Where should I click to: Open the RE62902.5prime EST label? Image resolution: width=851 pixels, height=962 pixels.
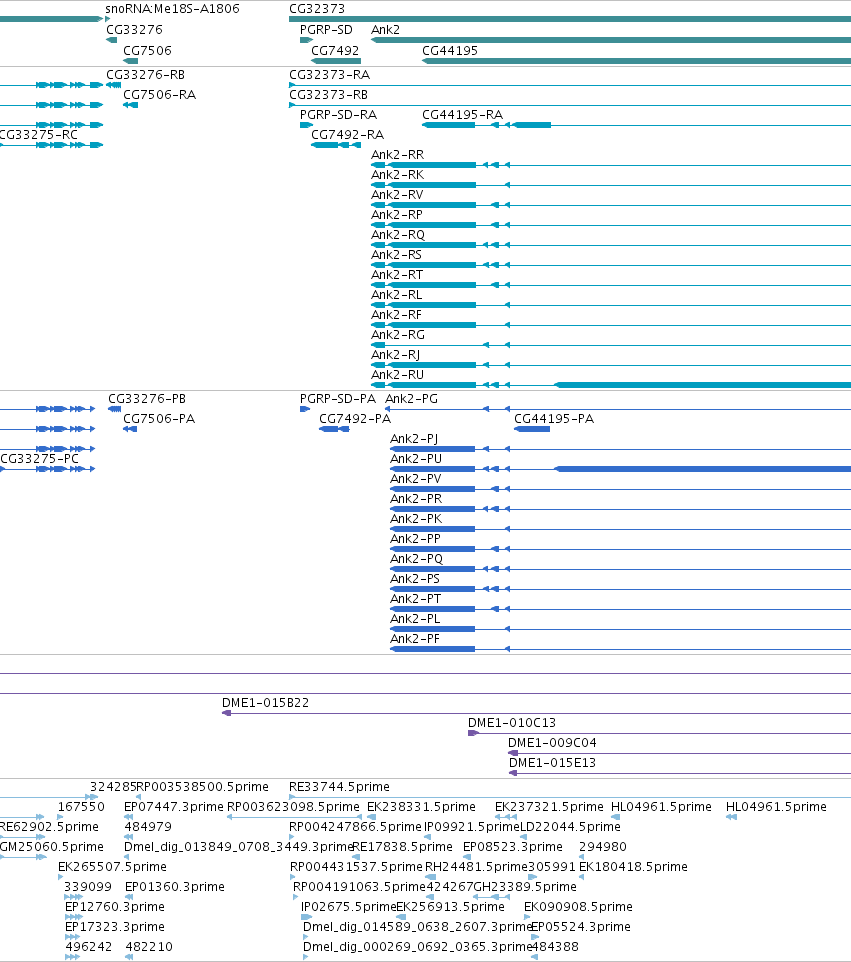pos(49,827)
